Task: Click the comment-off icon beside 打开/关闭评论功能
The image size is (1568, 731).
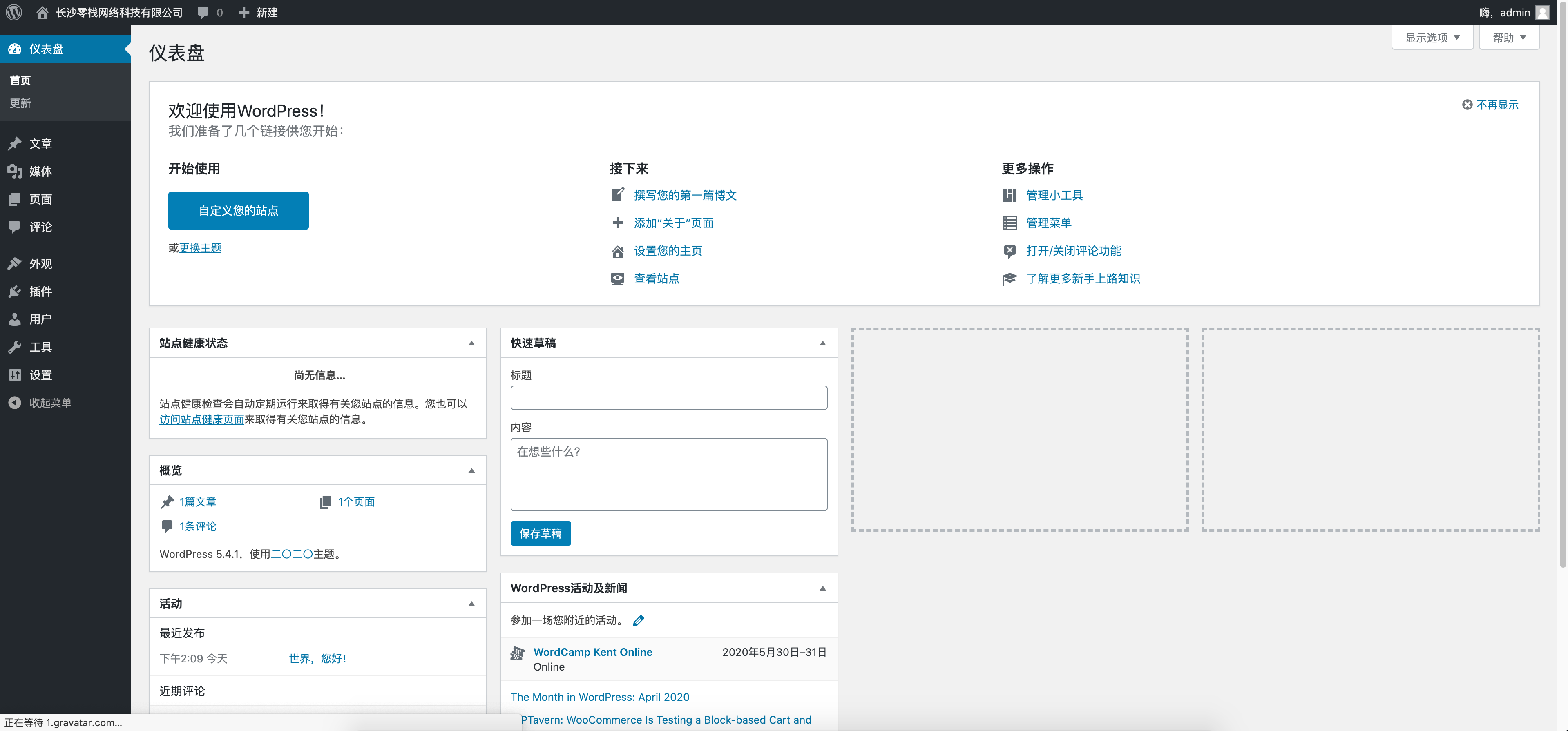Action: coord(1010,251)
